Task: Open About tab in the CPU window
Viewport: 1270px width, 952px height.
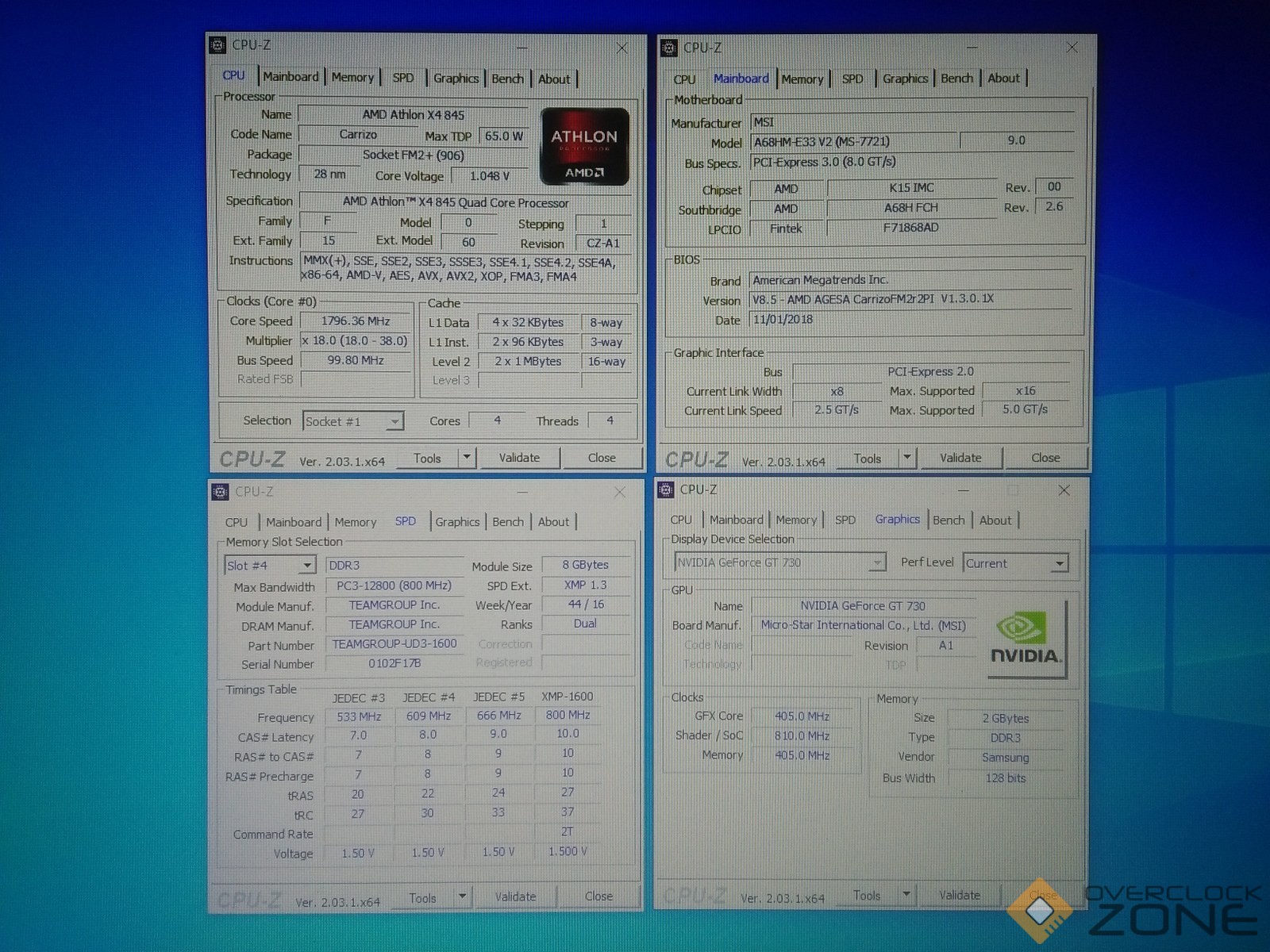Action: coord(554,79)
